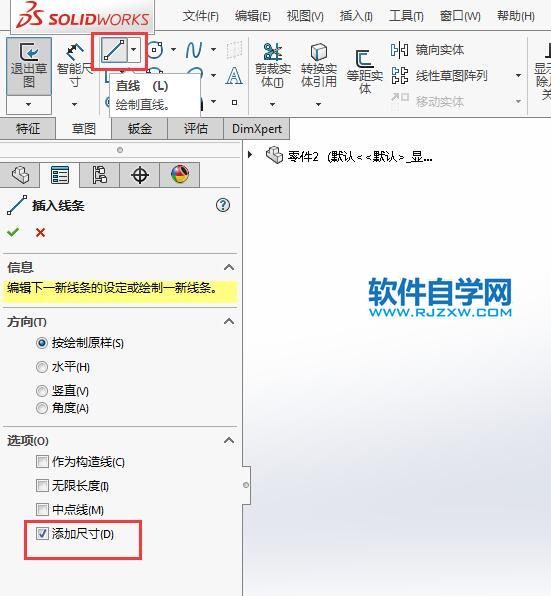
Task: Enable 作为构造线(C) checkbox
Action: click(x=42, y=462)
